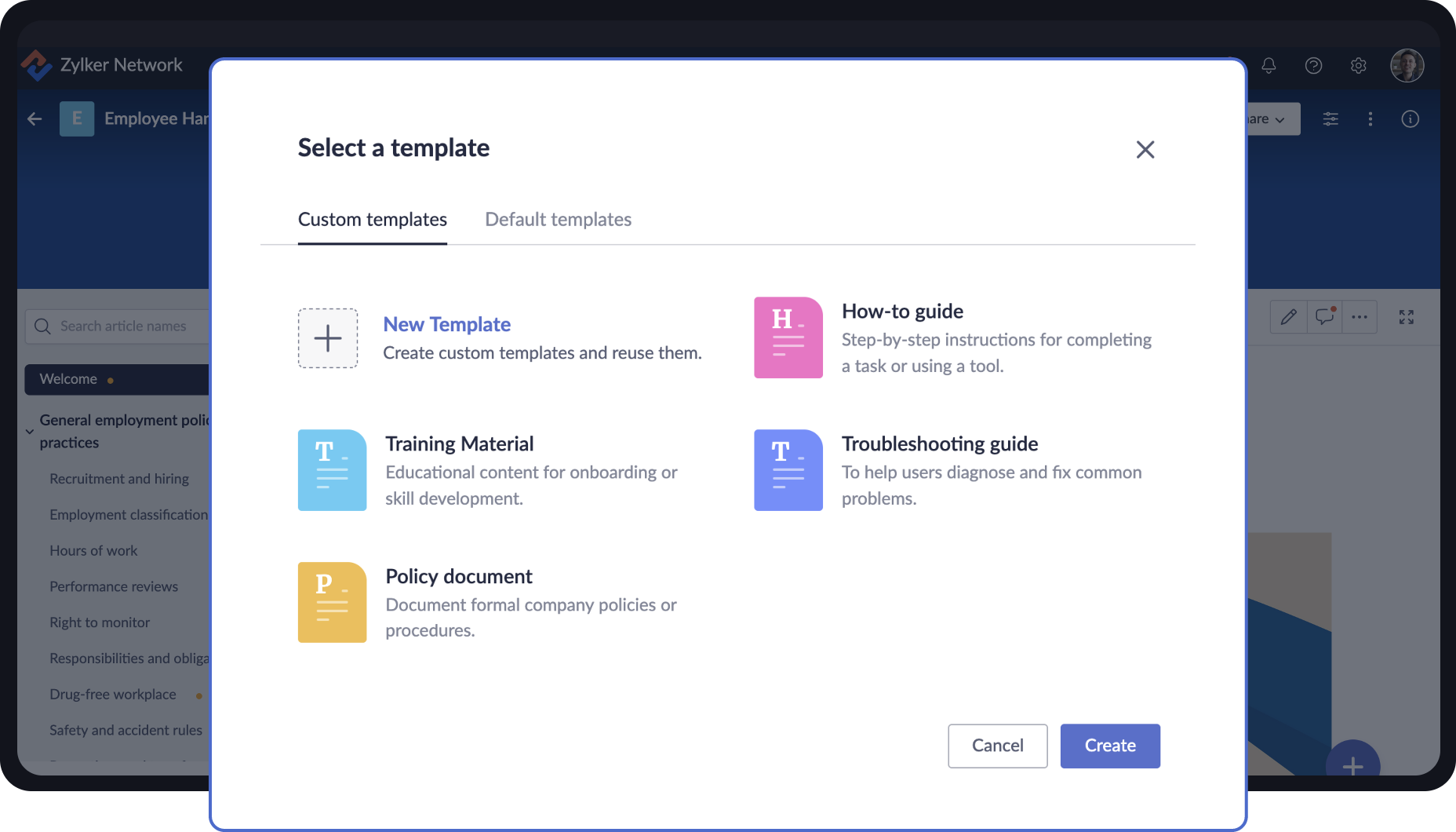Click the How-to guide template icon
Viewport: 1456px width, 832px height.
tap(788, 338)
